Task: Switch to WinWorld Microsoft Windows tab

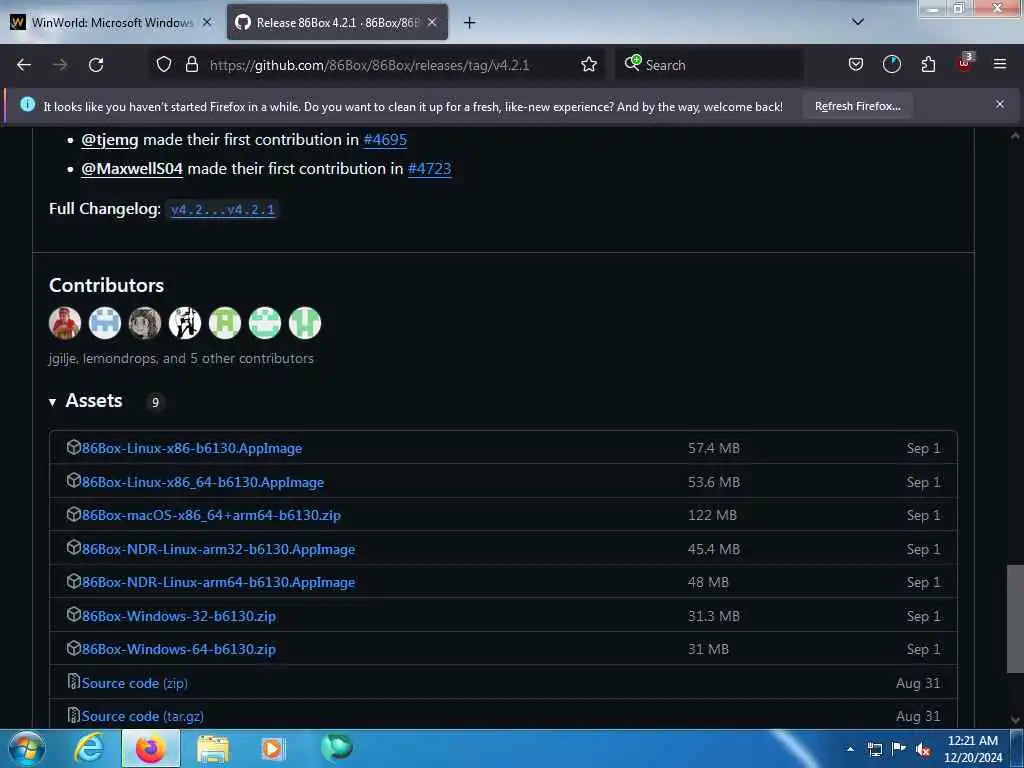Action: pyautogui.click(x=111, y=22)
